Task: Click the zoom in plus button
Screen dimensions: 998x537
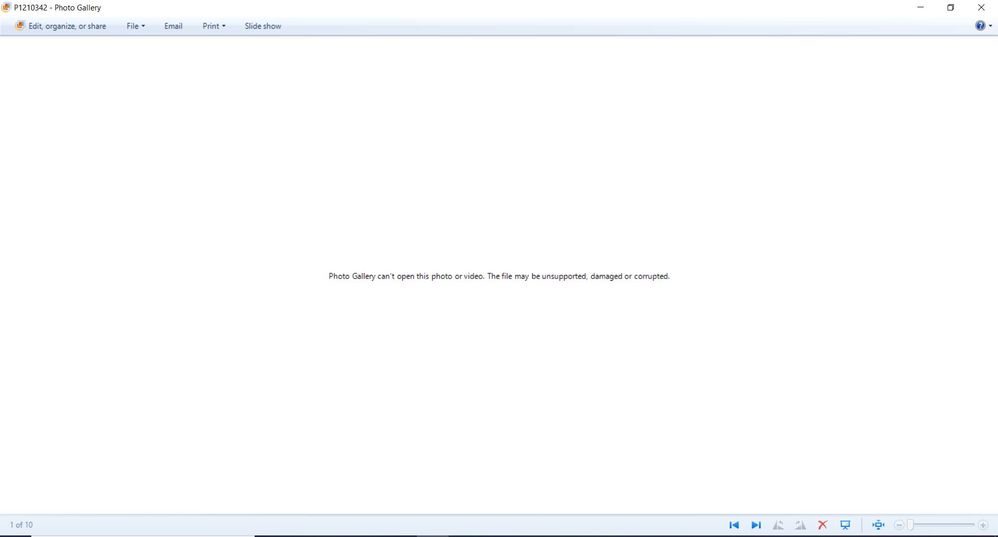Action: point(983,525)
